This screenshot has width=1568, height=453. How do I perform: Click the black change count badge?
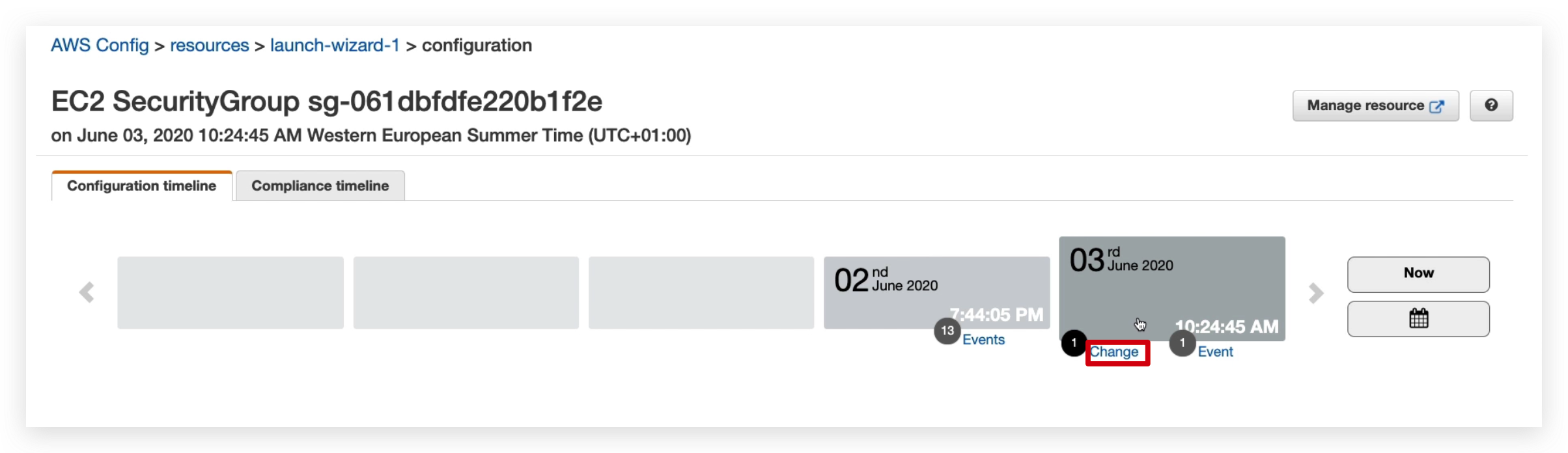pyautogui.click(x=1074, y=343)
